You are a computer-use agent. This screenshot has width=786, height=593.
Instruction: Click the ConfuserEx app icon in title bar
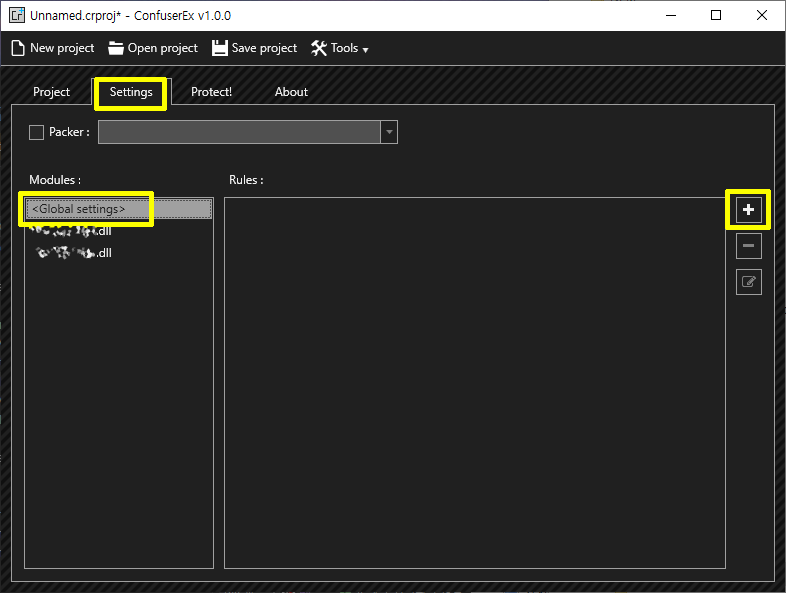17,15
